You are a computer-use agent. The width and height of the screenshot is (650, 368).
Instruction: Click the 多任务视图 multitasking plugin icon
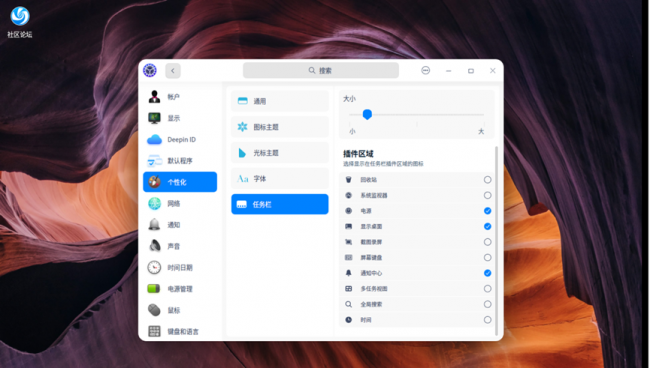349,288
